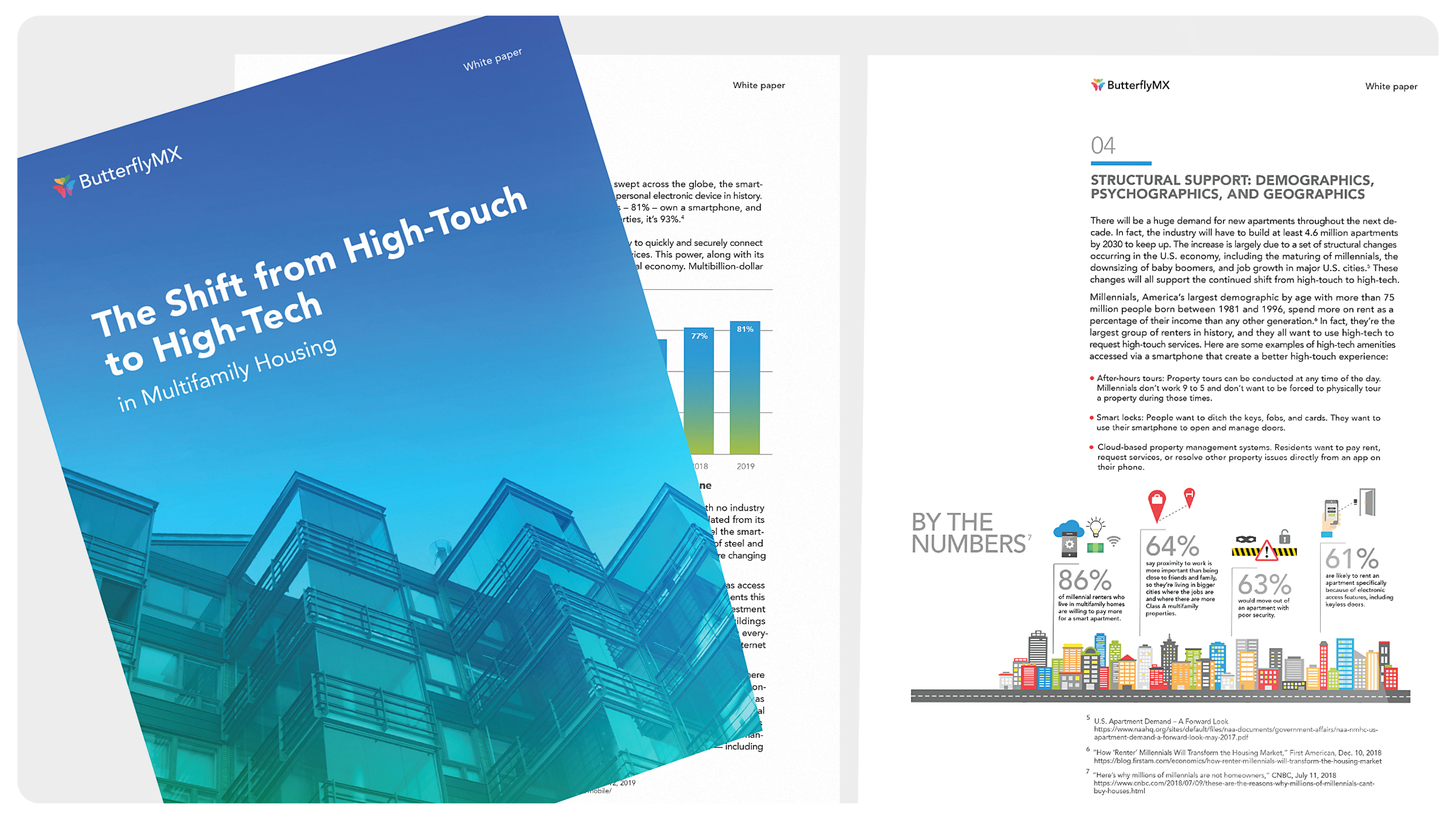This screenshot has height=819, width=1456.
Task: Click the gray padlock icon above 63%
Action: pyautogui.click(x=1284, y=536)
